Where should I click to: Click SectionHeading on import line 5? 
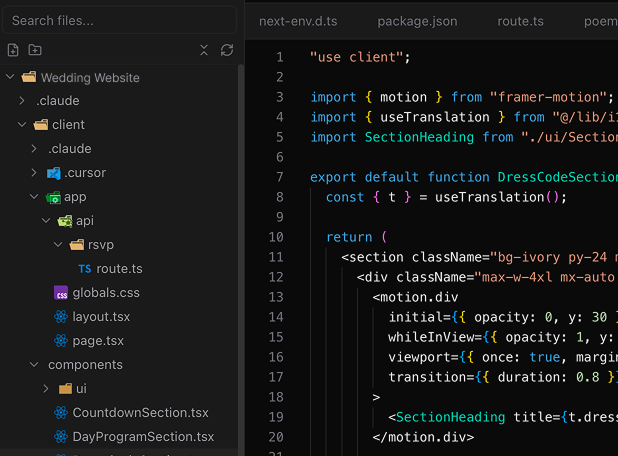[419, 137]
